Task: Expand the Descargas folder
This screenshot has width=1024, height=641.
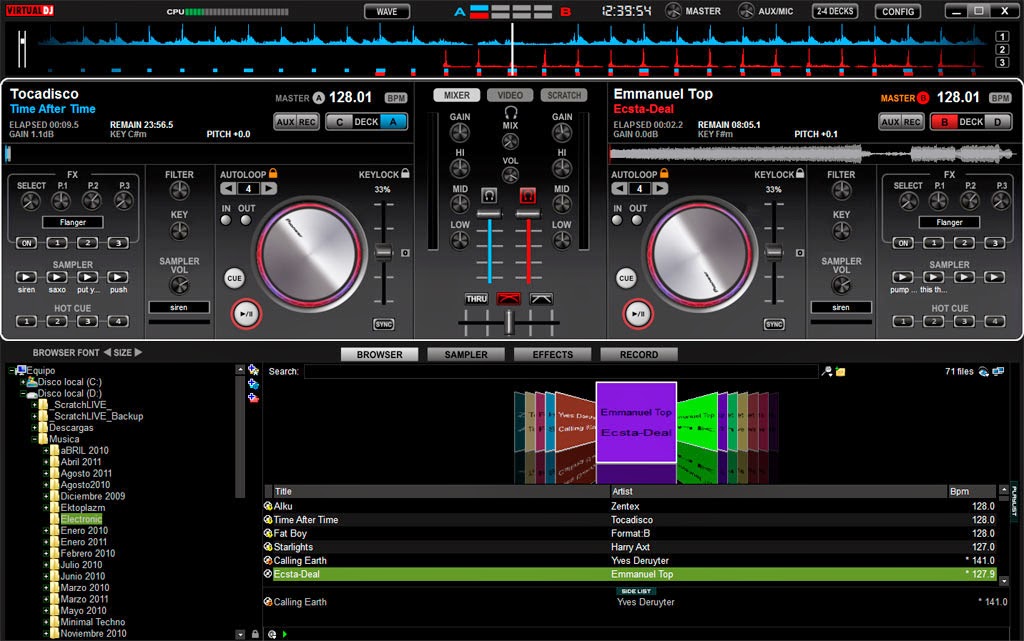Action: coord(35,428)
